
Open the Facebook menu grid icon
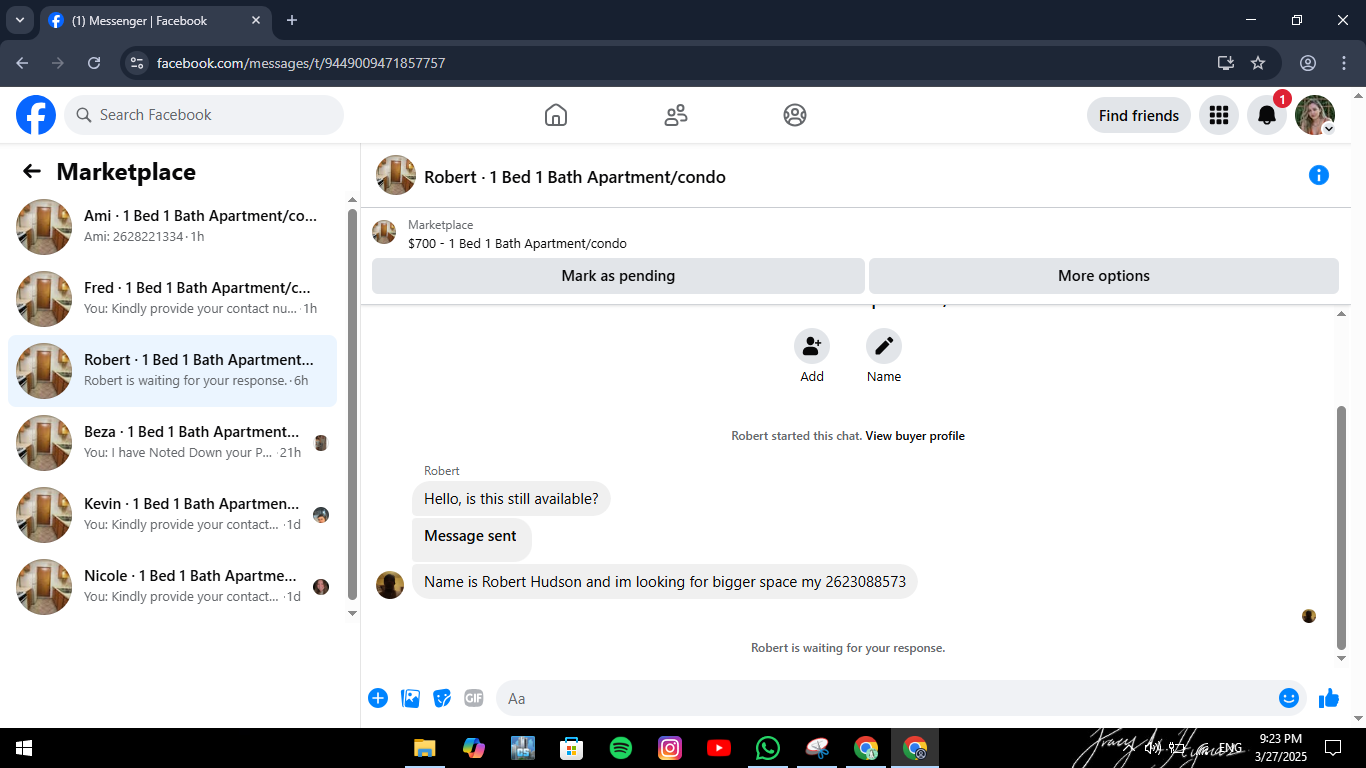point(1219,115)
